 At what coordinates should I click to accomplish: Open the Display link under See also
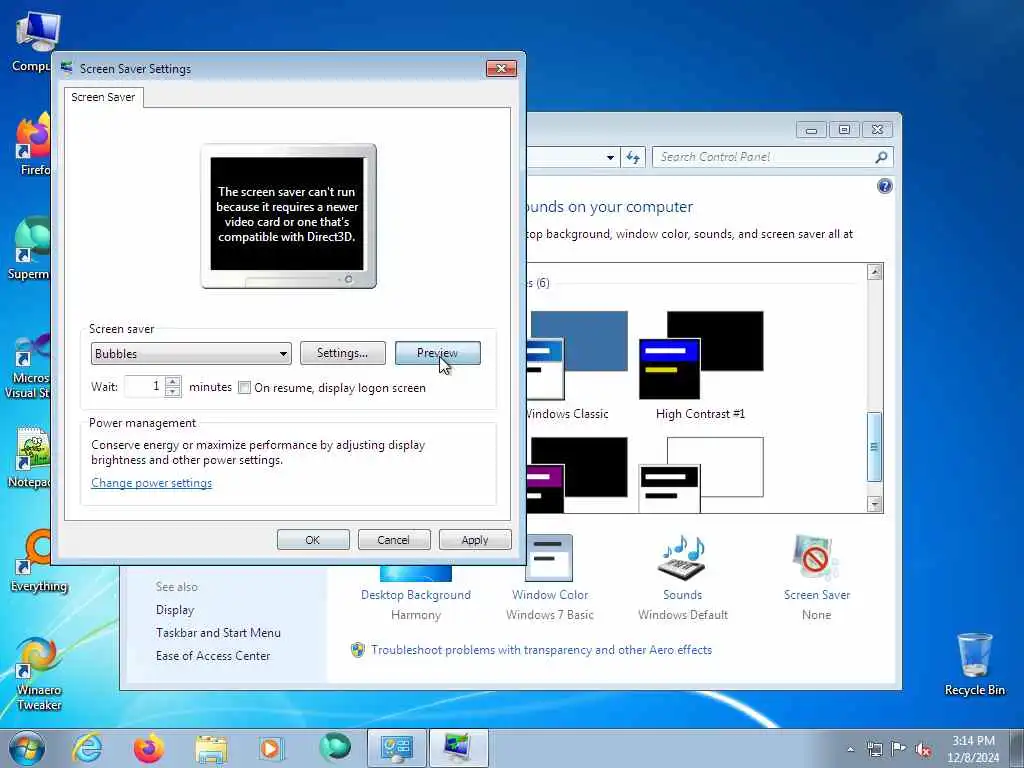point(175,610)
